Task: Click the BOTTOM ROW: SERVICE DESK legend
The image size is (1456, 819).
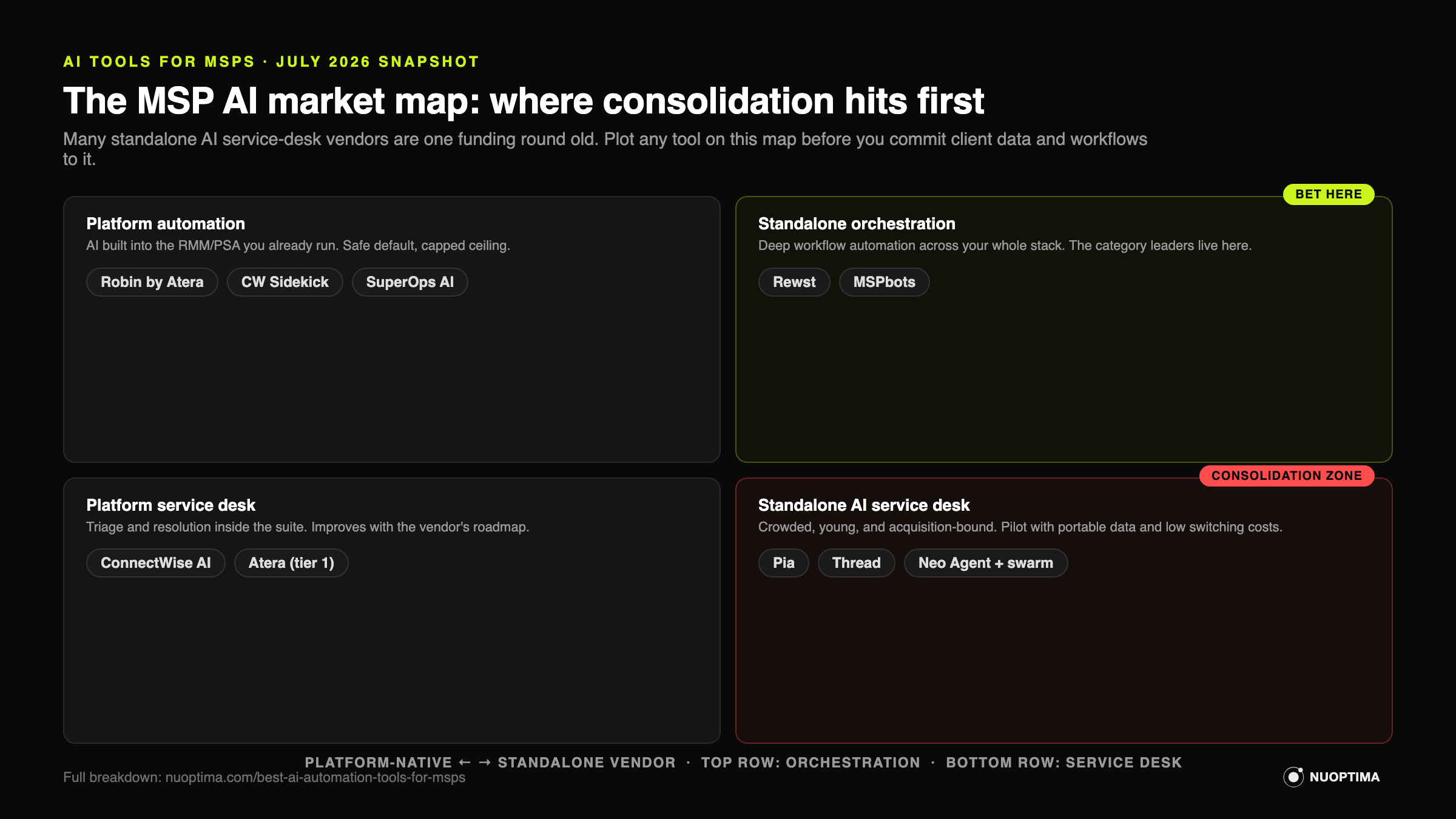Action: pyautogui.click(x=1064, y=763)
